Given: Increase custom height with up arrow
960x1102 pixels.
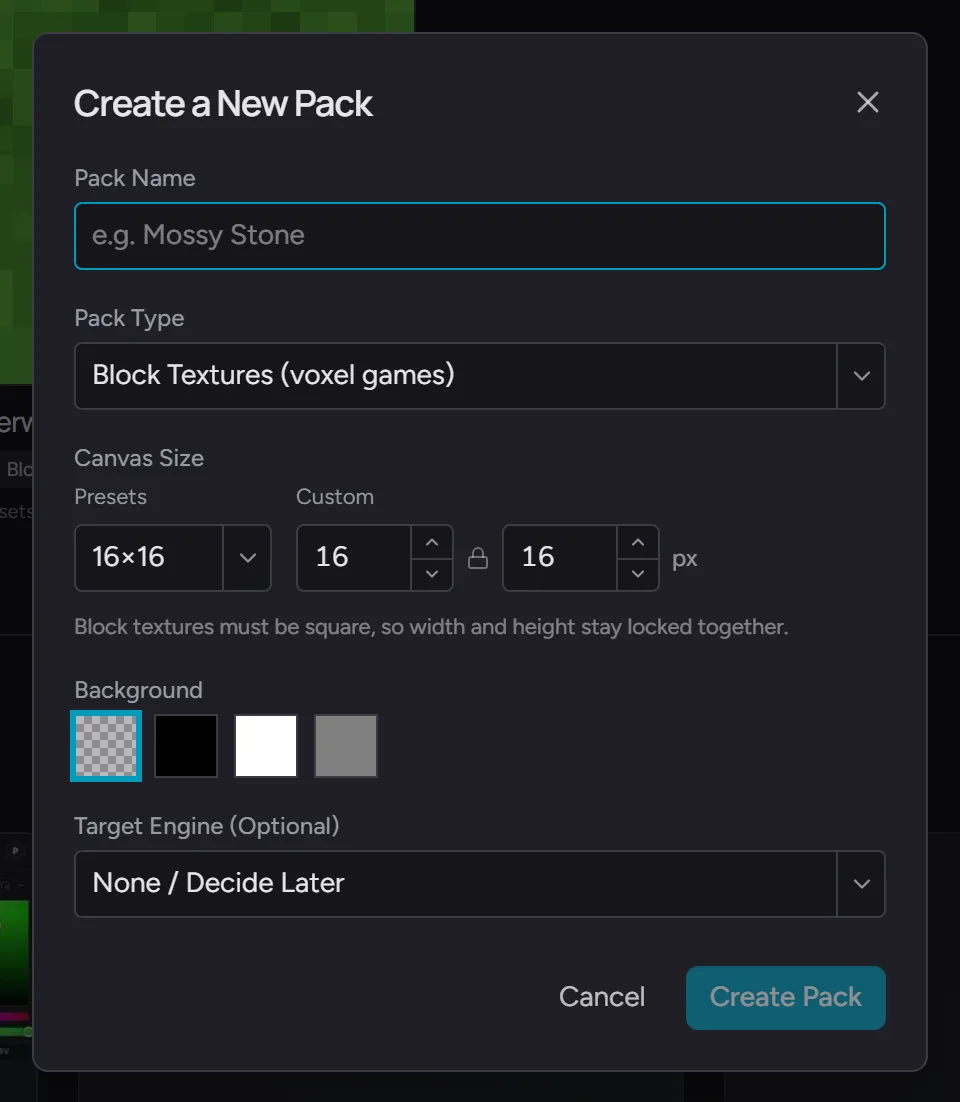Looking at the screenshot, I should (637, 542).
